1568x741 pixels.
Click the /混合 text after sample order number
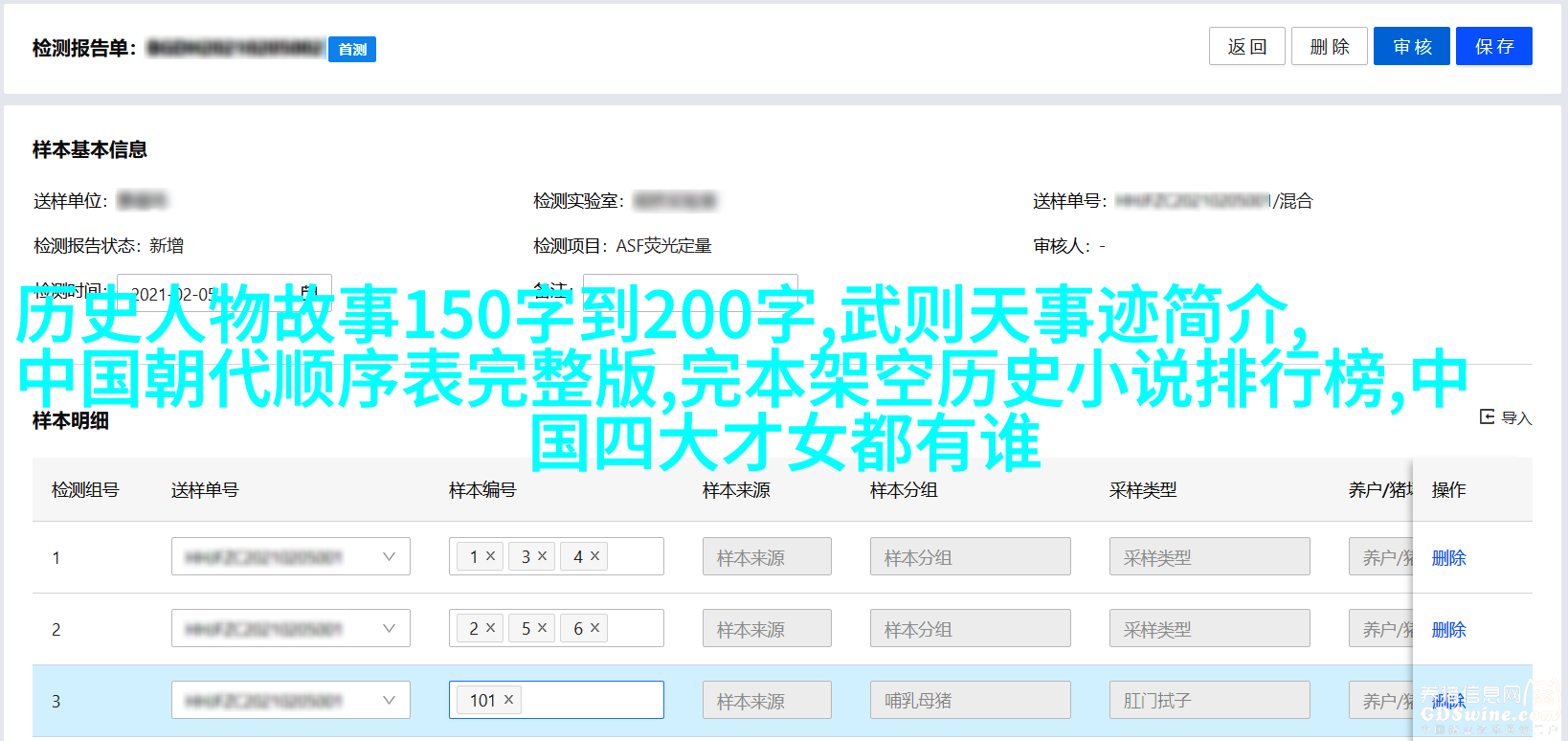coord(1292,201)
